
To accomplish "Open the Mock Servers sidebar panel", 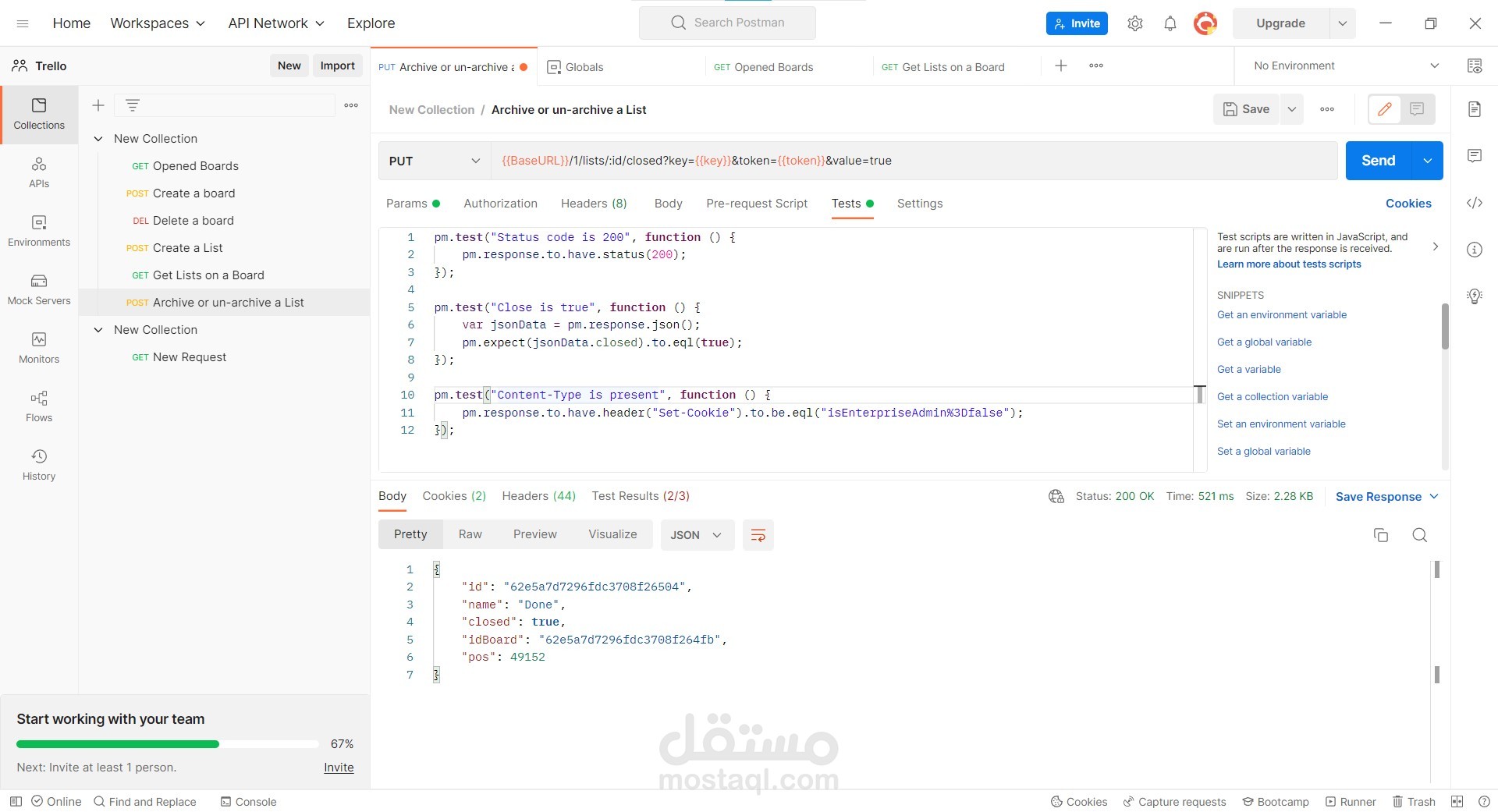I will (x=39, y=289).
